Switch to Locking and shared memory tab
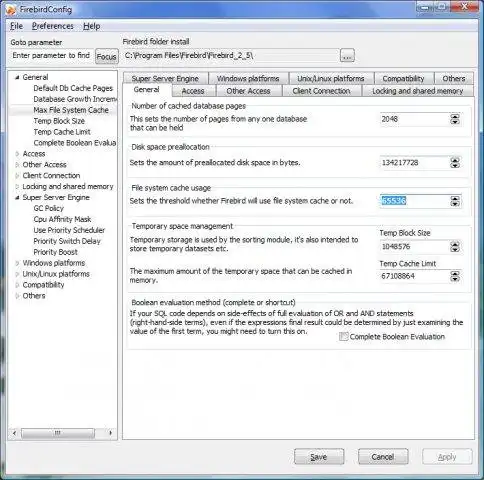The height and width of the screenshot is (480, 484). tap(418, 91)
